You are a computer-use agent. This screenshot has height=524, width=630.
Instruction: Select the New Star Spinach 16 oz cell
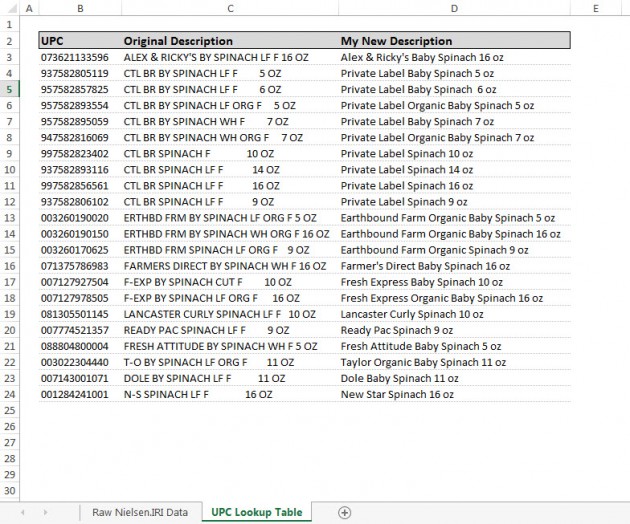[x=454, y=394]
